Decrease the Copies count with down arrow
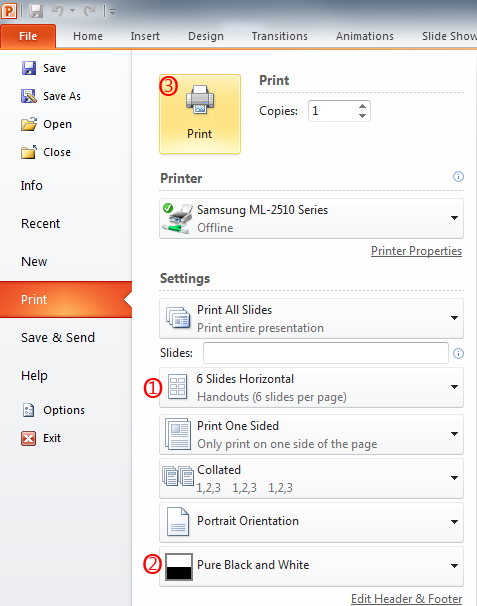This screenshot has height=606, width=477. (x=362, y=116)
